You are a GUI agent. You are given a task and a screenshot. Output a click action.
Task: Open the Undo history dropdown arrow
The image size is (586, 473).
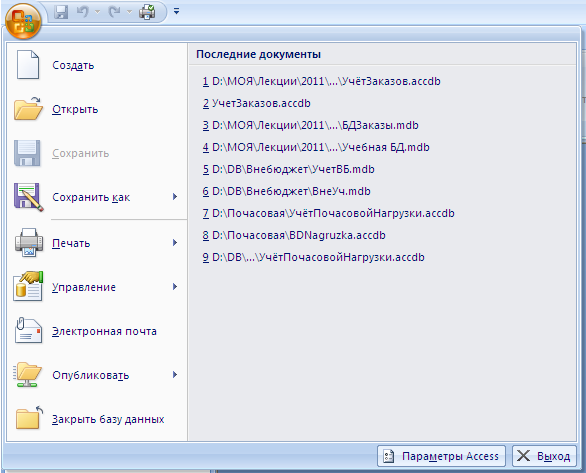click(98, 12)
